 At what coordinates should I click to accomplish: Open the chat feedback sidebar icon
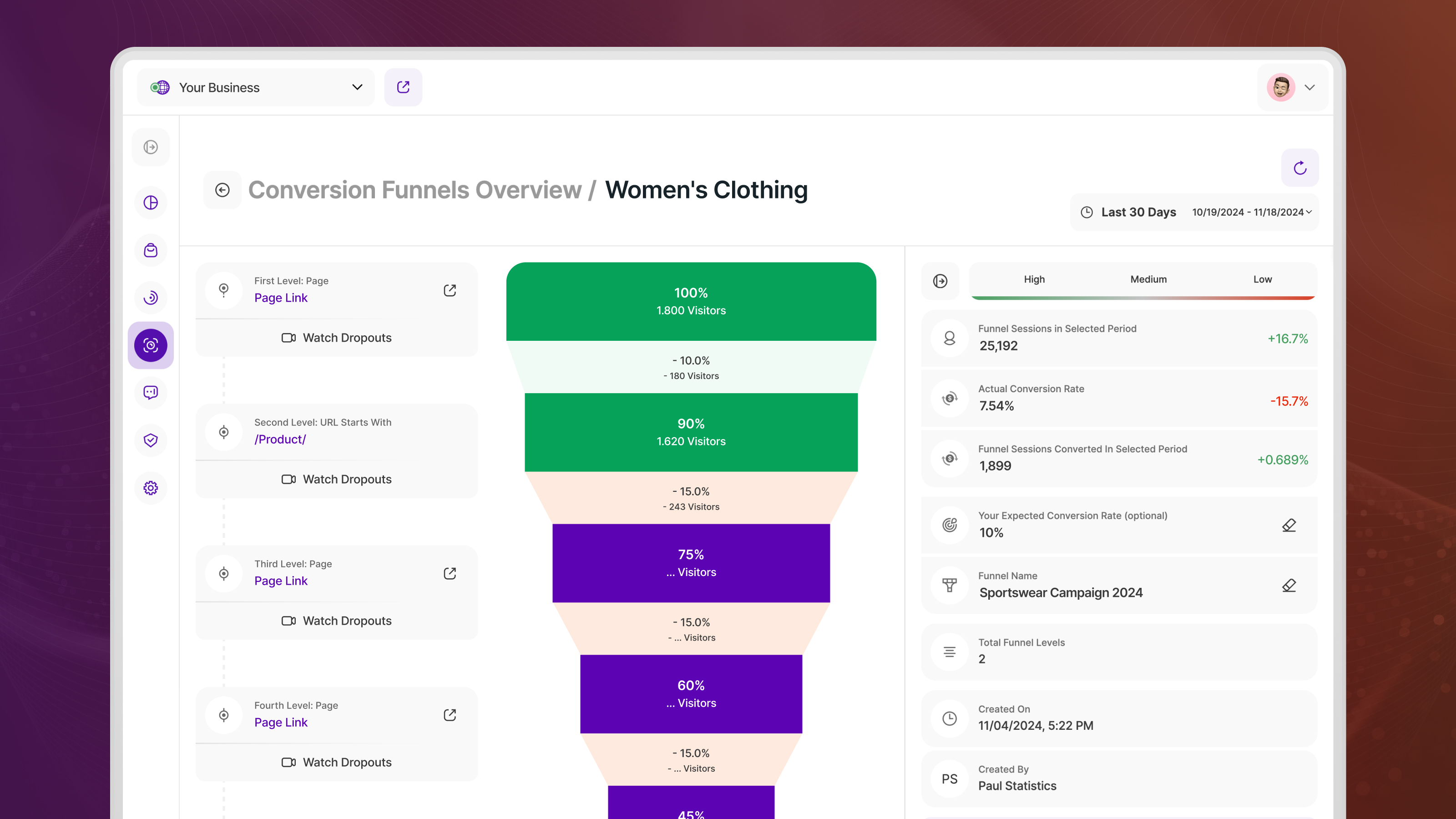[150, 392]
